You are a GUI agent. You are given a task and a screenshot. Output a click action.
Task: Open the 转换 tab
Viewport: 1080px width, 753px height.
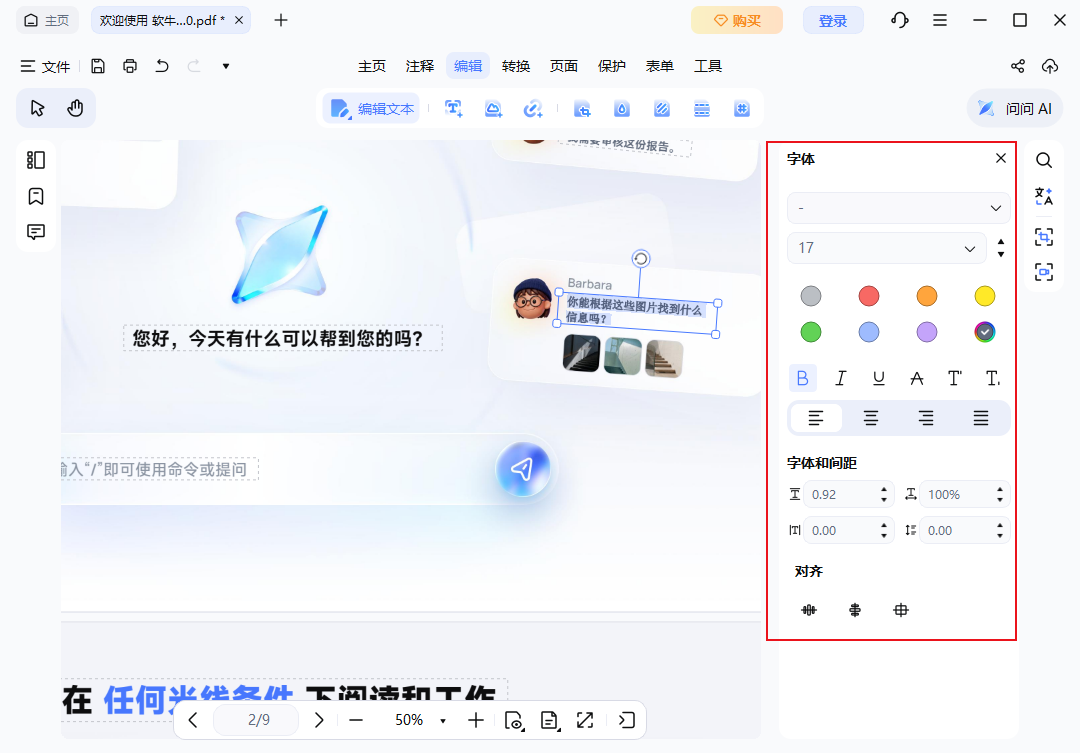(516, 66)
